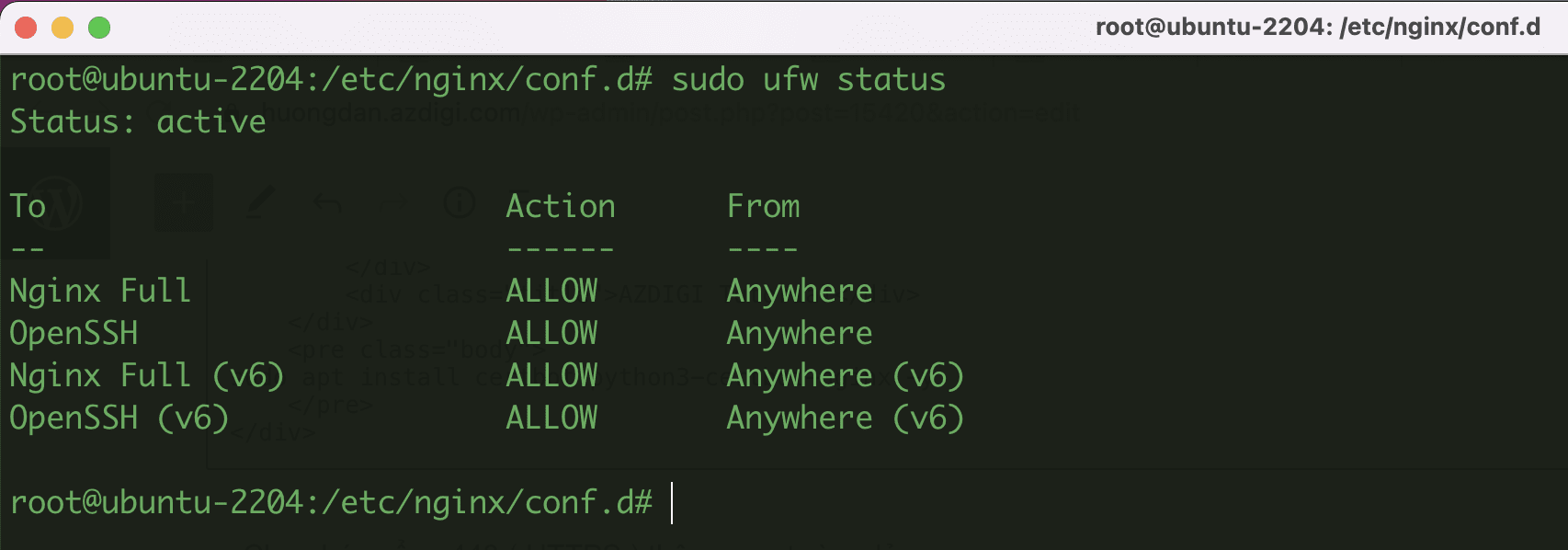Click the WordPress logo in the background editor

tap(57, 203)
